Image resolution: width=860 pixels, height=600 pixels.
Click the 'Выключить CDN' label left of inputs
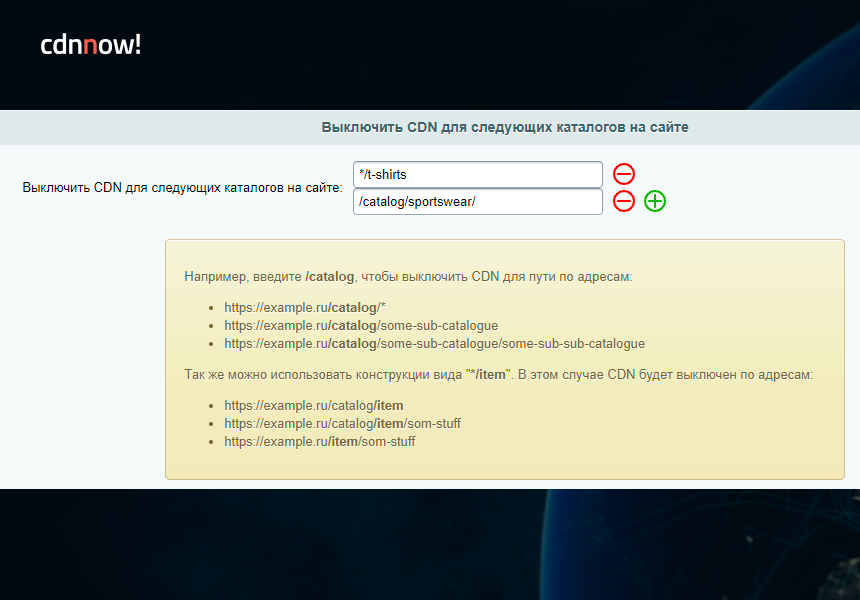(x=183, y=188)
